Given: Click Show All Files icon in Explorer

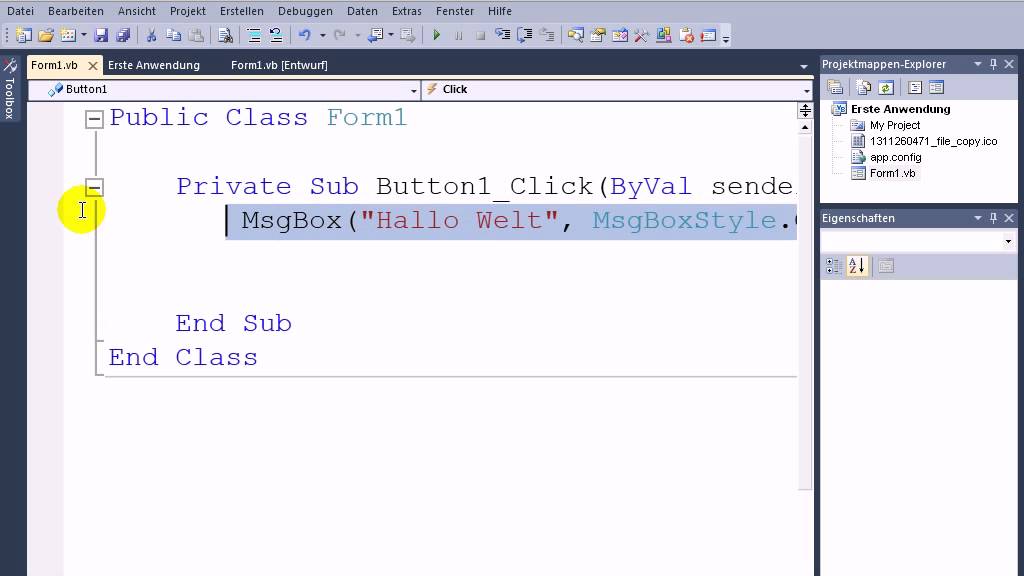Looking at the screenshot, I should point(863,88).
